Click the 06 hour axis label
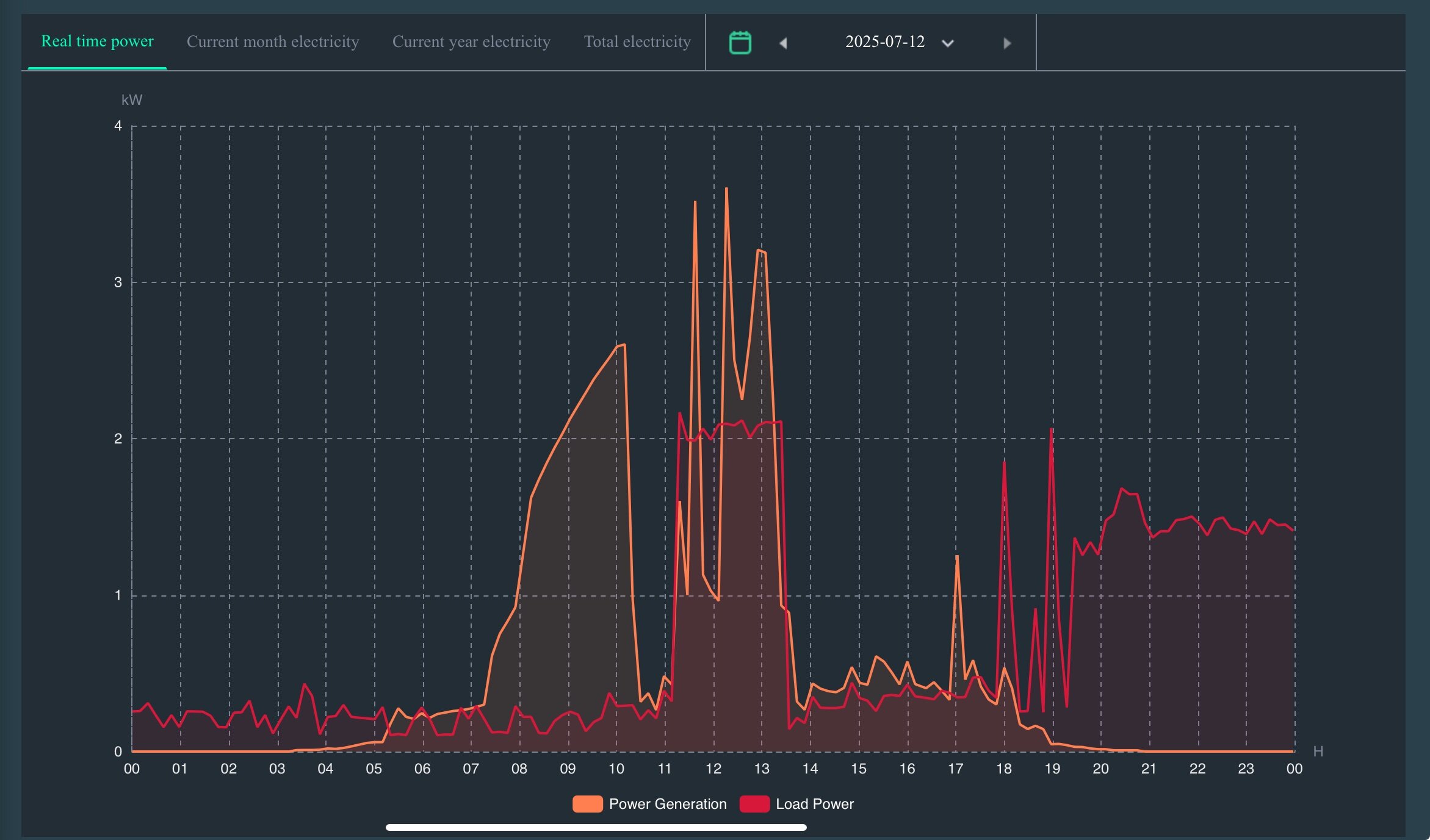 (x=422, y=769)
